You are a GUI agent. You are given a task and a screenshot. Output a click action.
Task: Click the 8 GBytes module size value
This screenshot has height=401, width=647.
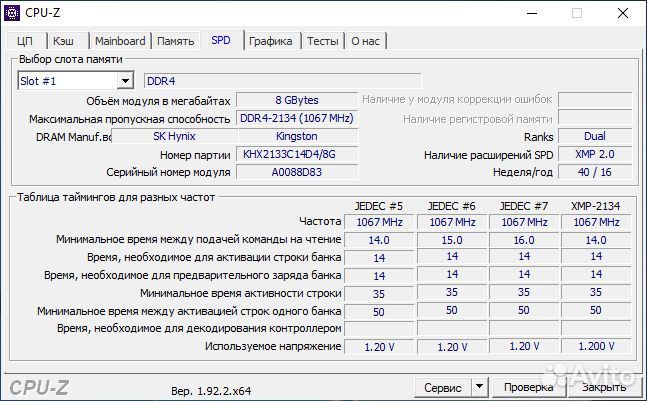[297, 100]
